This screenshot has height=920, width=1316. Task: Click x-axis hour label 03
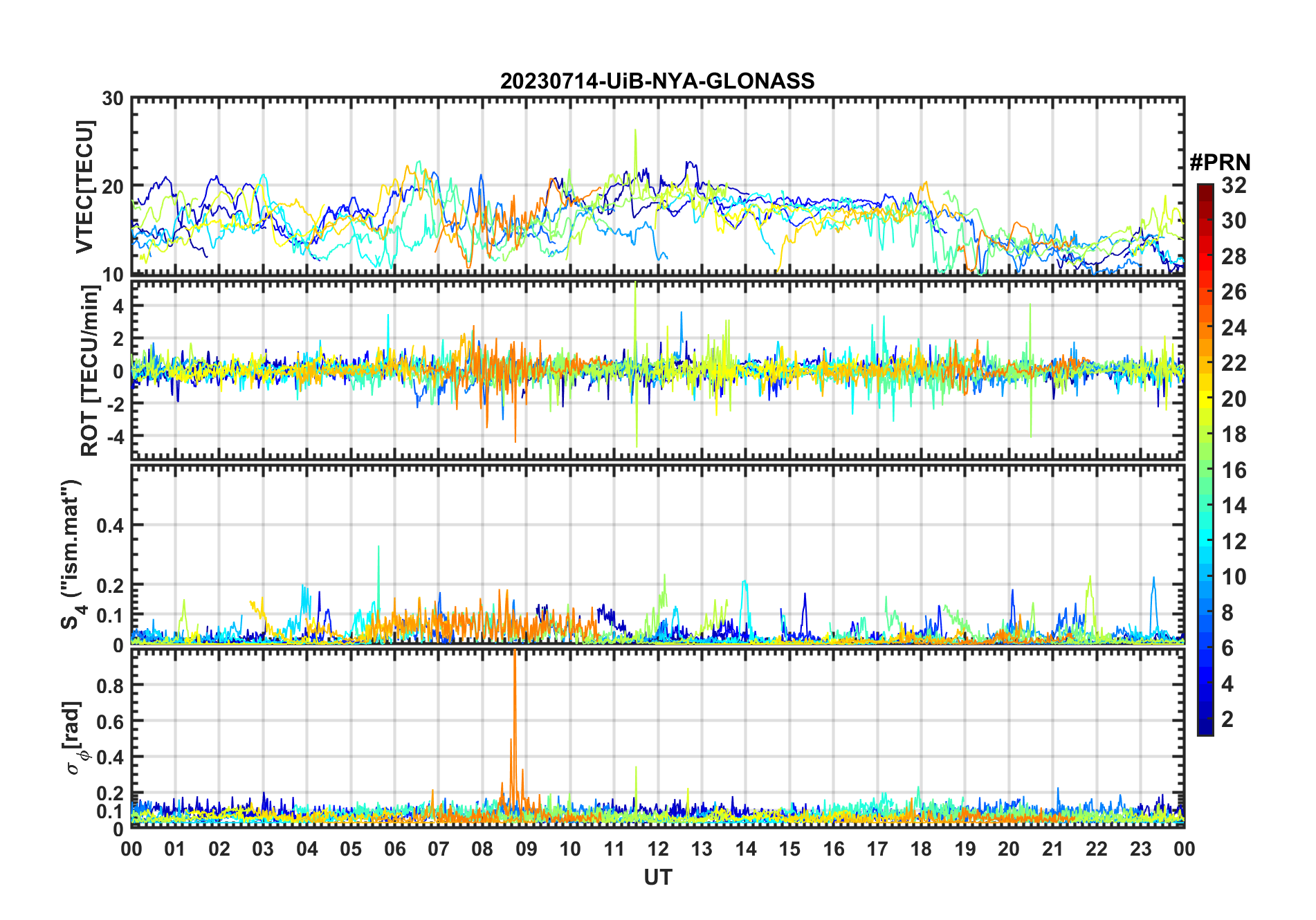click(263, 849)
